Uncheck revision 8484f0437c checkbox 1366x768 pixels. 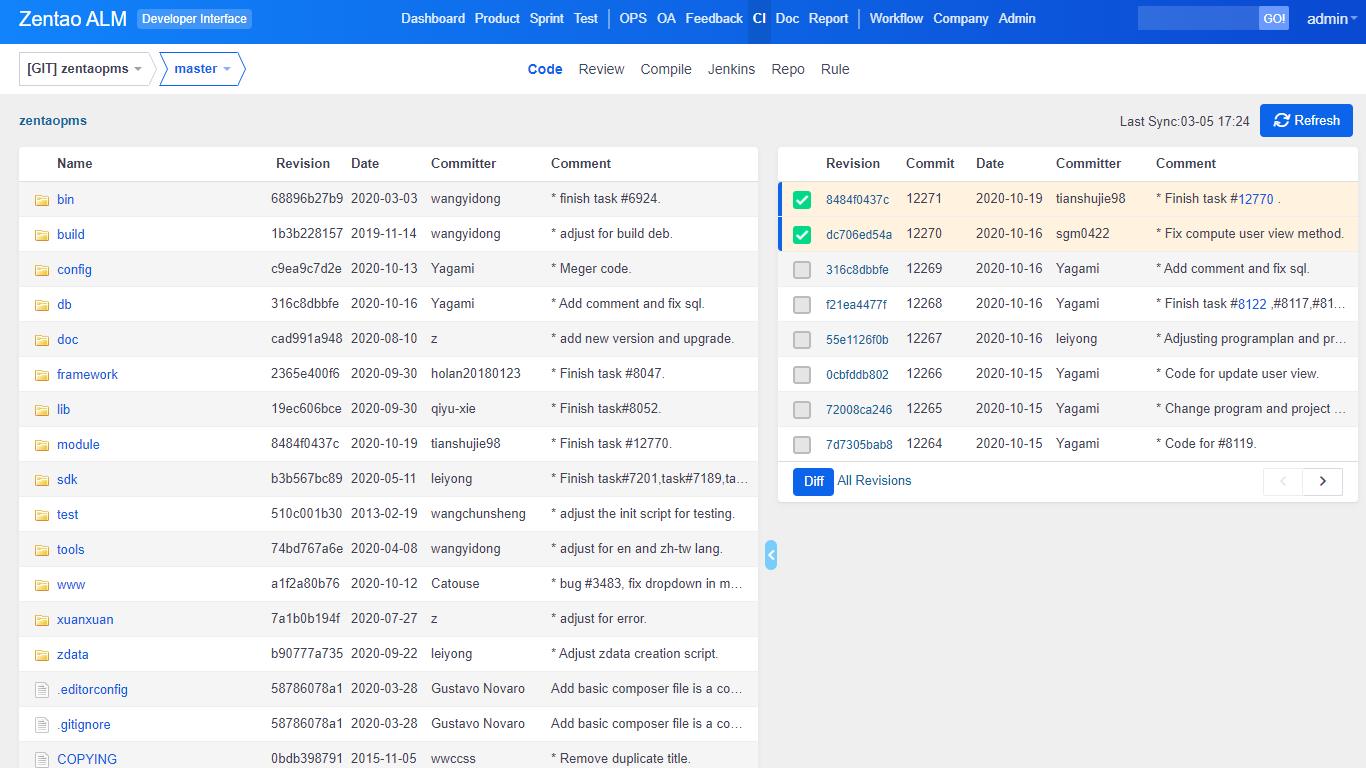coord(802,200)
